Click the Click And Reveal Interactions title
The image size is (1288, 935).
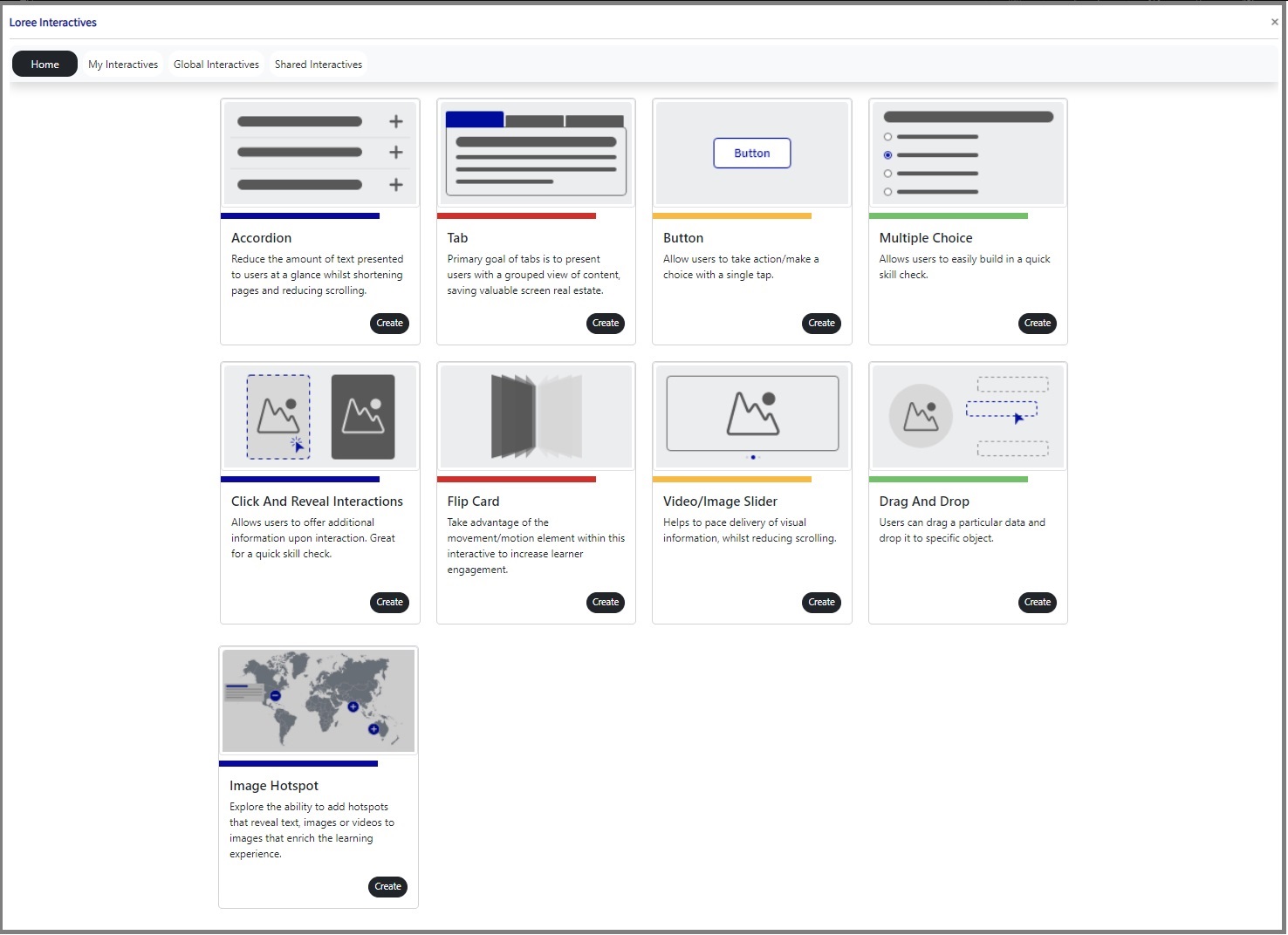pyautogui.click(x=317, y=501)
